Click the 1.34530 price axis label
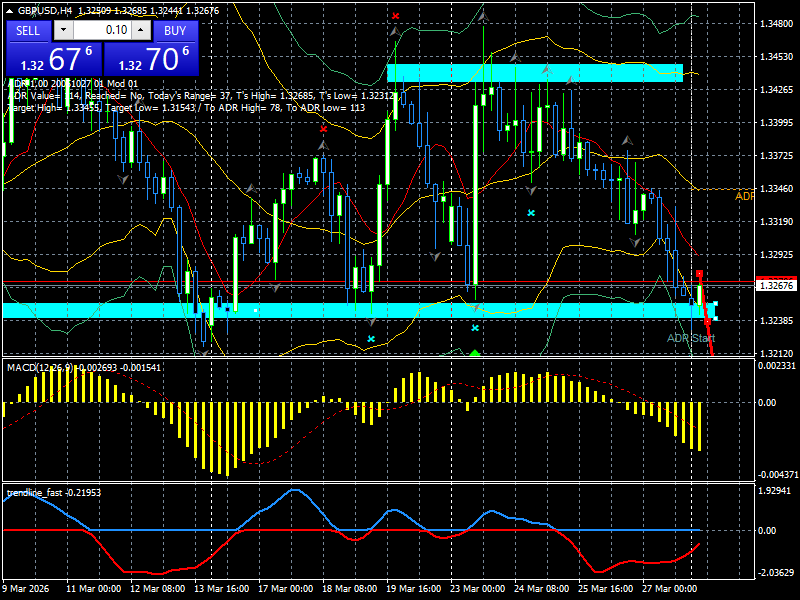The width and height of the screenshot is (800, 600). point(777,57)
